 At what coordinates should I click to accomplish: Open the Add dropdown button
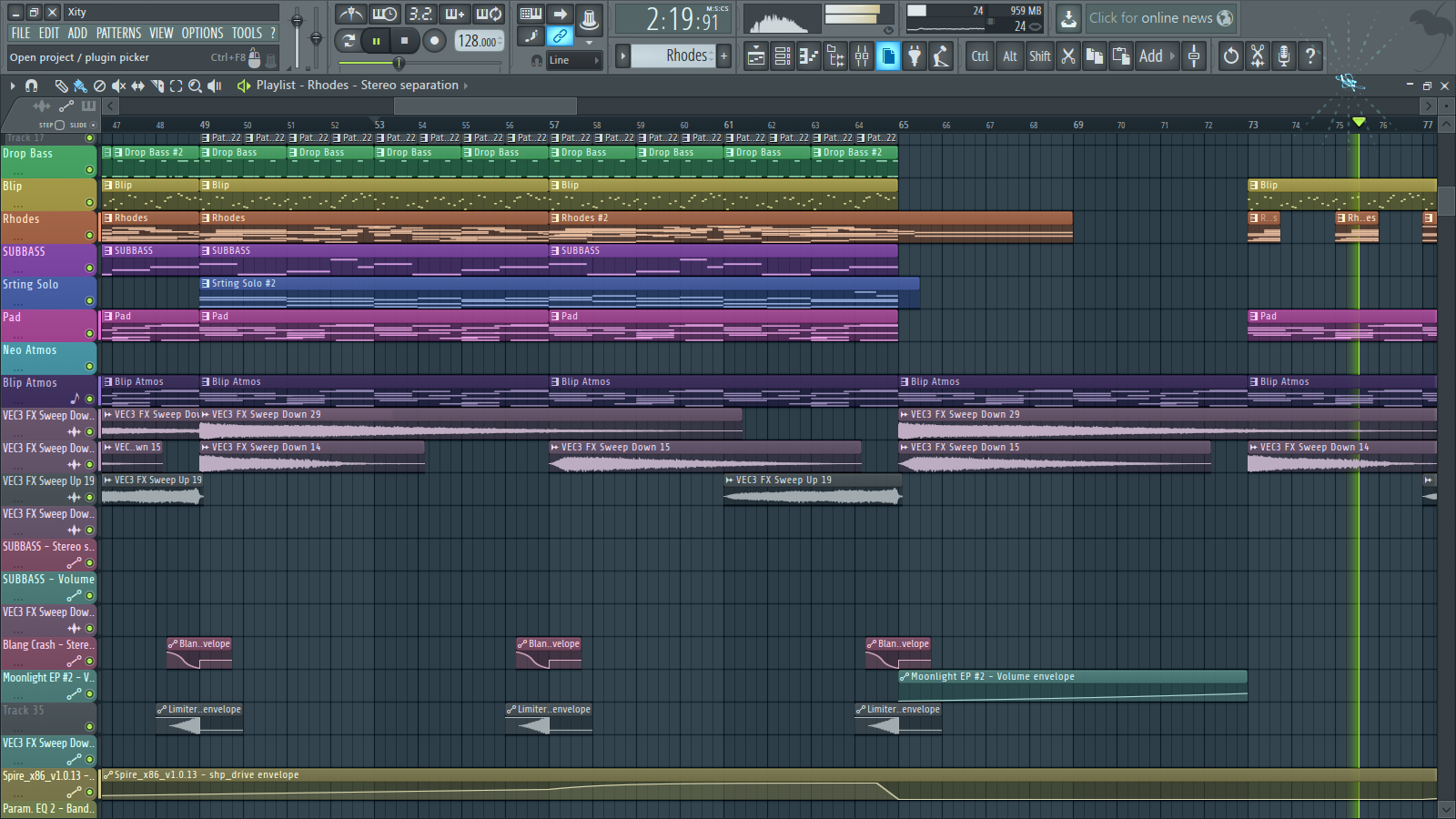tap(1158, 56)
